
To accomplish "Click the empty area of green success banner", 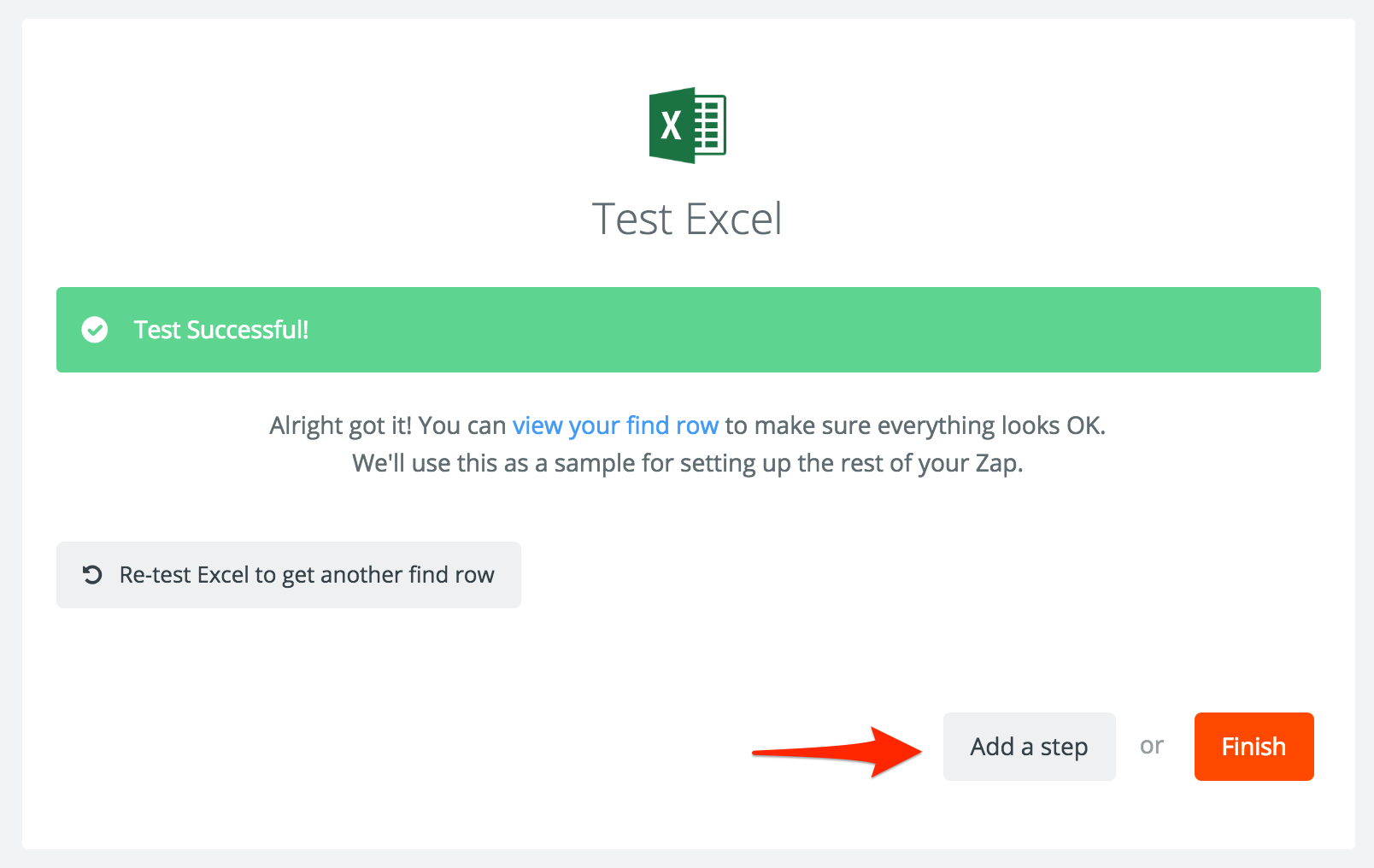I will [812, 330].
